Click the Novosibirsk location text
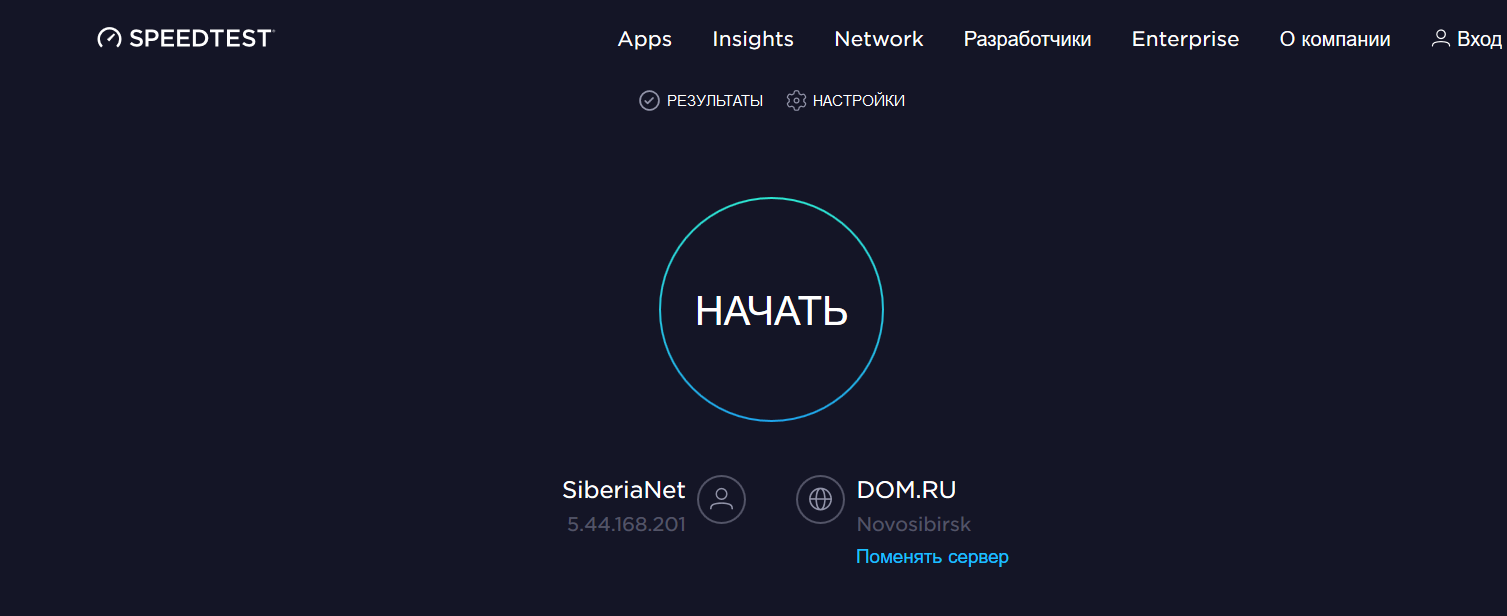 (914, 524)
